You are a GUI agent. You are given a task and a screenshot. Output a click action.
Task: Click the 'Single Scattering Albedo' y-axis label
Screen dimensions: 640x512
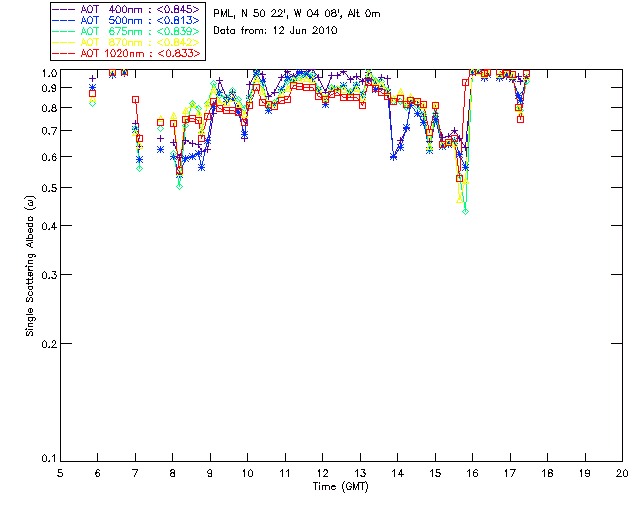(x=31, y=265)
